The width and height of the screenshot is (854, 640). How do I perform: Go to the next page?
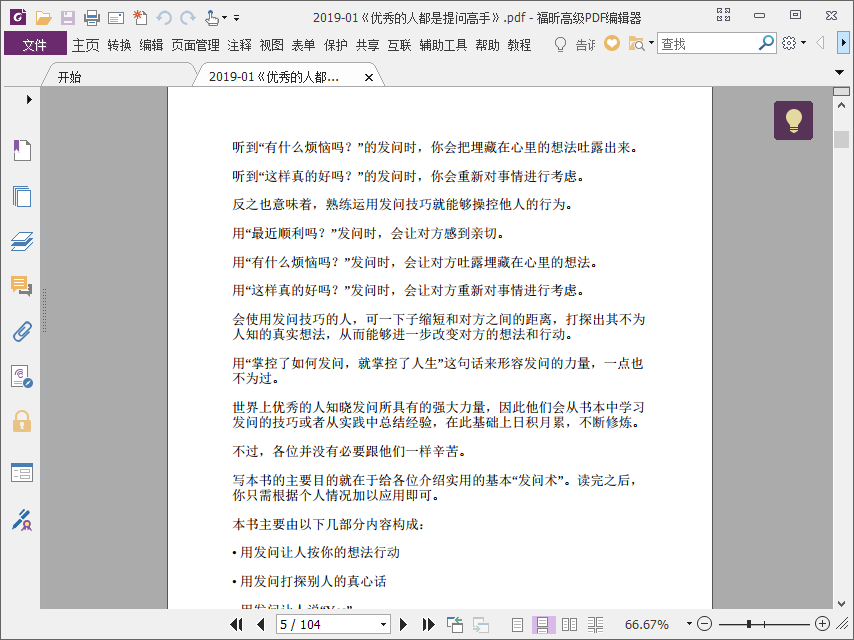pyautogui.click(x=403, y=624)
